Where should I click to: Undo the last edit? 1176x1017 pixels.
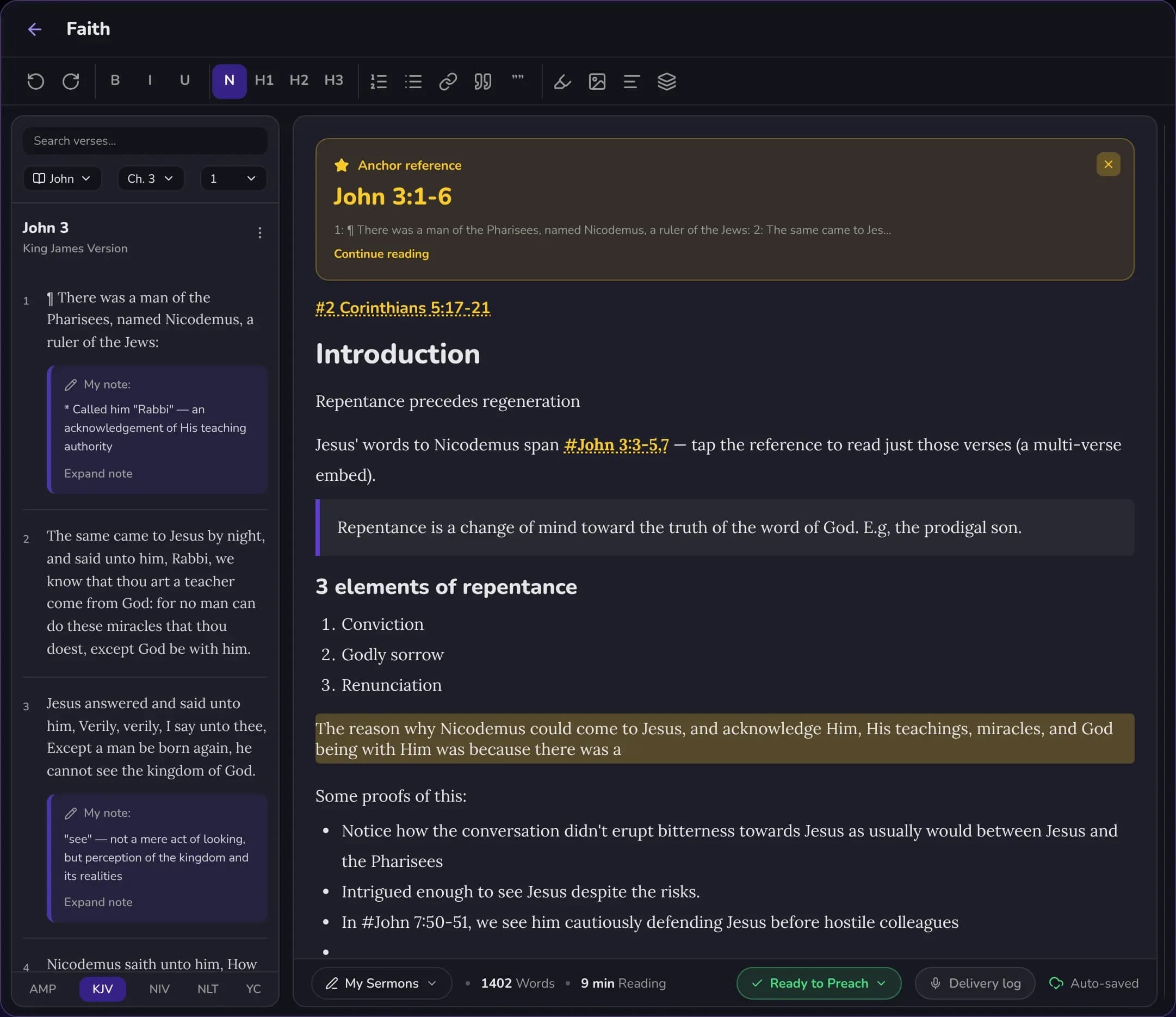point(36,81)
